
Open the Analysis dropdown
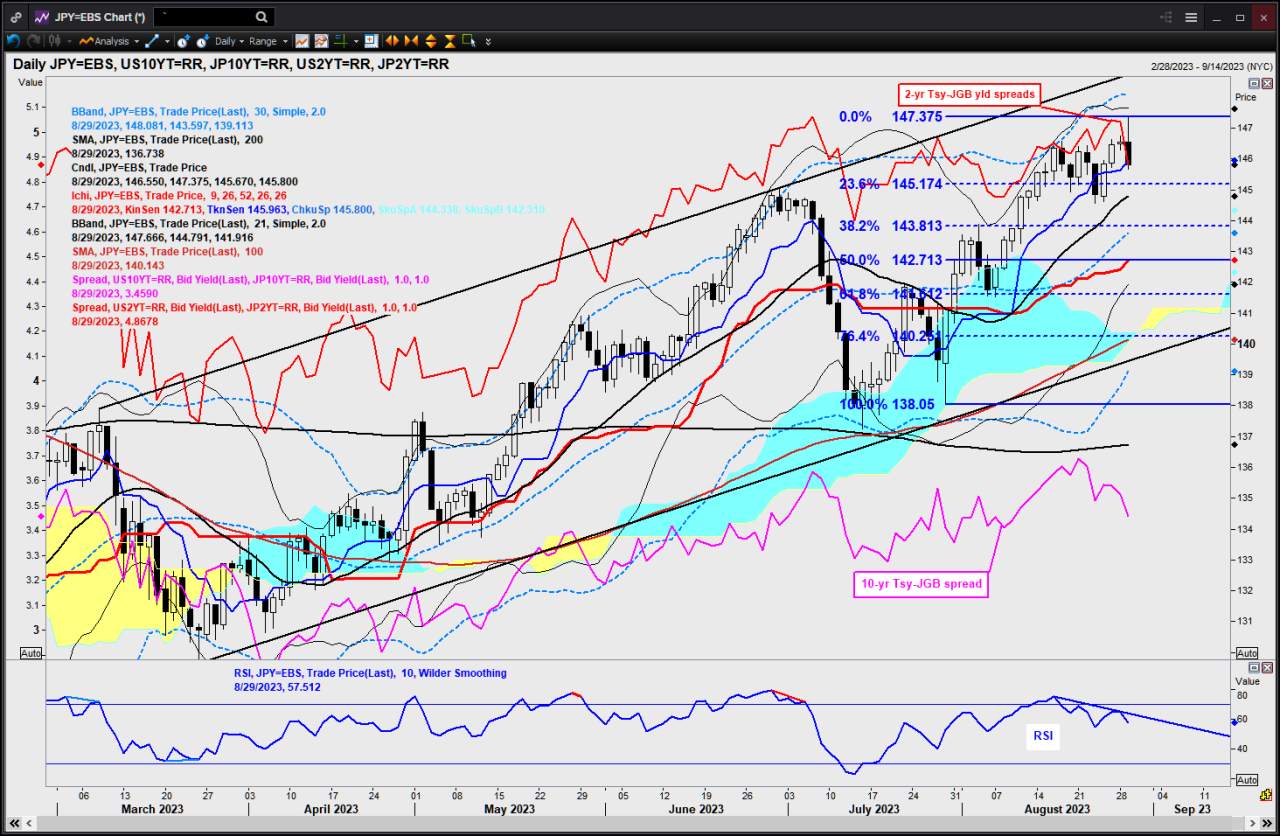pyautogui.click(x=109, y=41)
